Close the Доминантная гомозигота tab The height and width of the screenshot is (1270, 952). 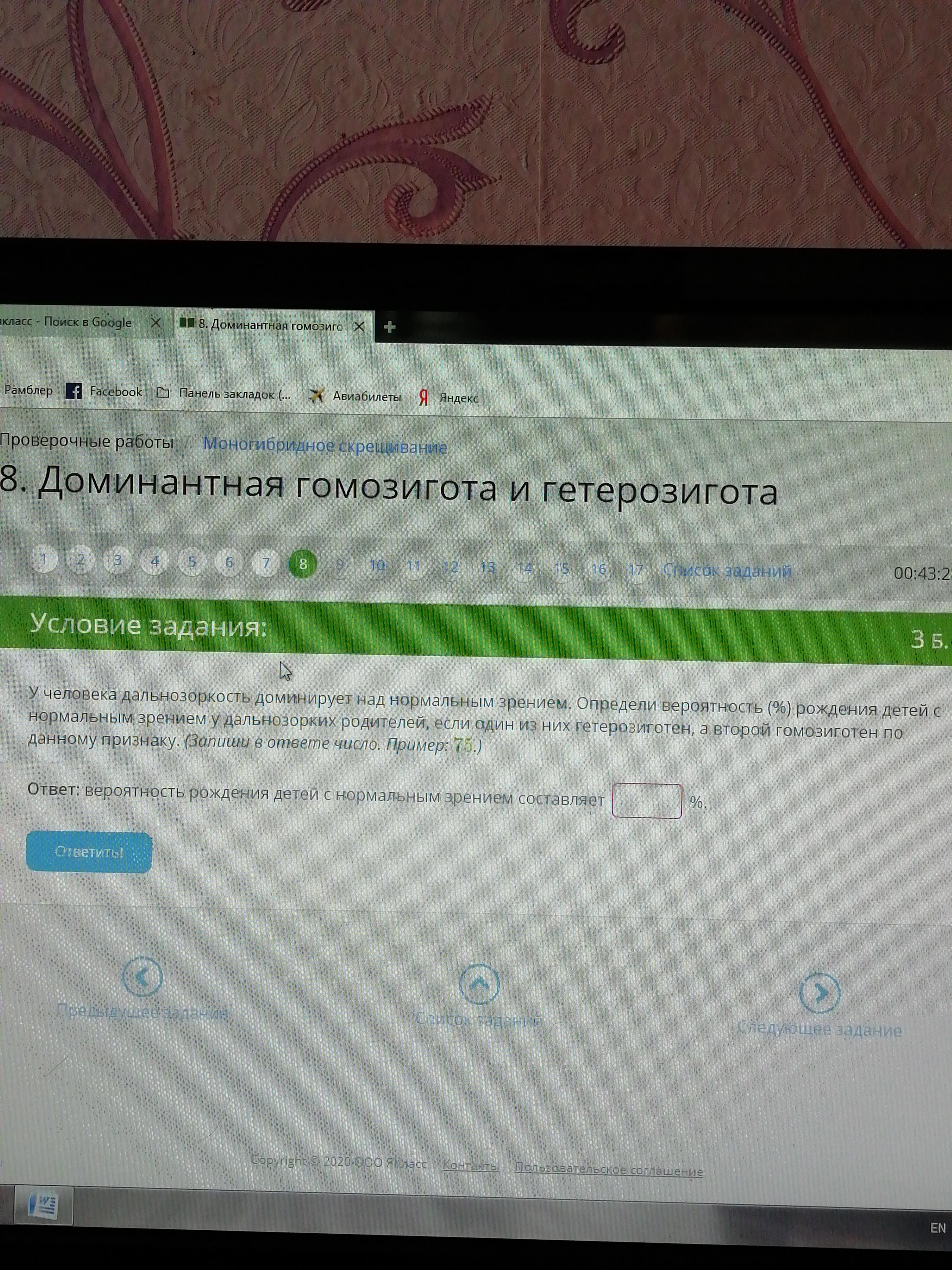click(359, 327)
